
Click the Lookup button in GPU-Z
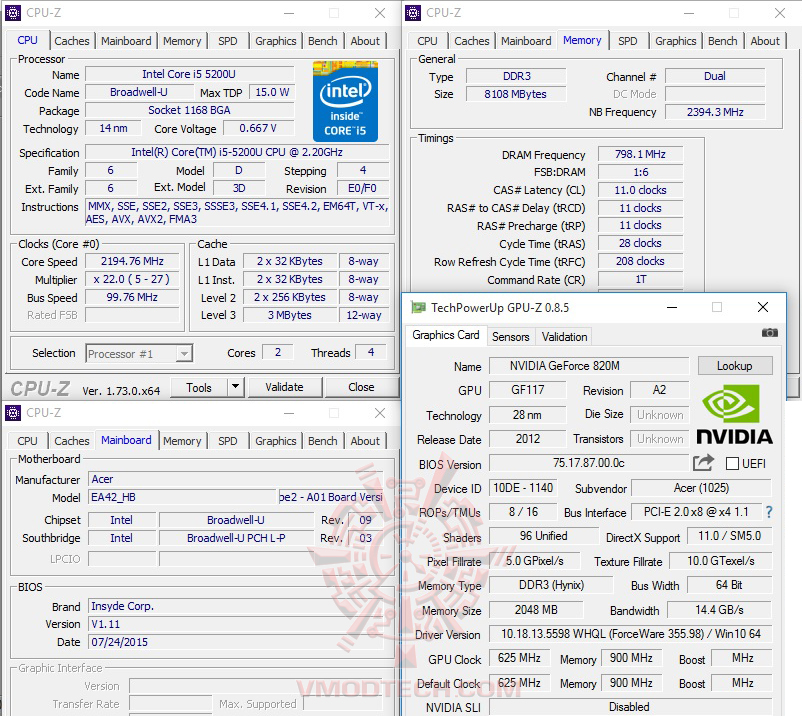(x=734, y=366)
